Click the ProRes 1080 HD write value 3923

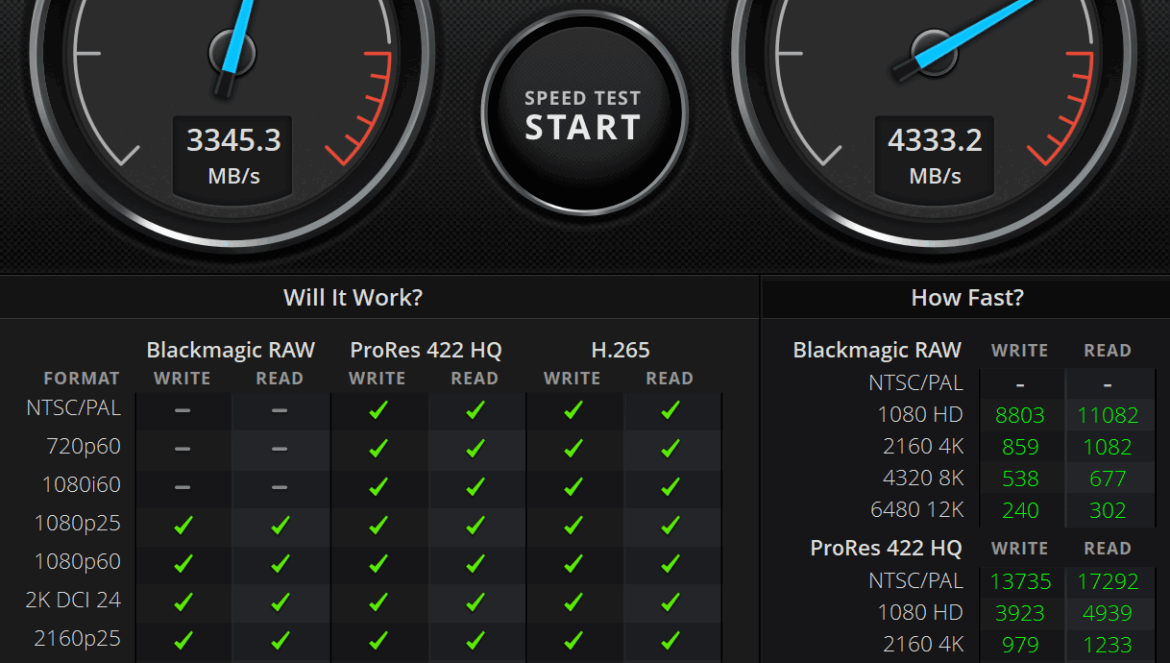coord(1020,613)
